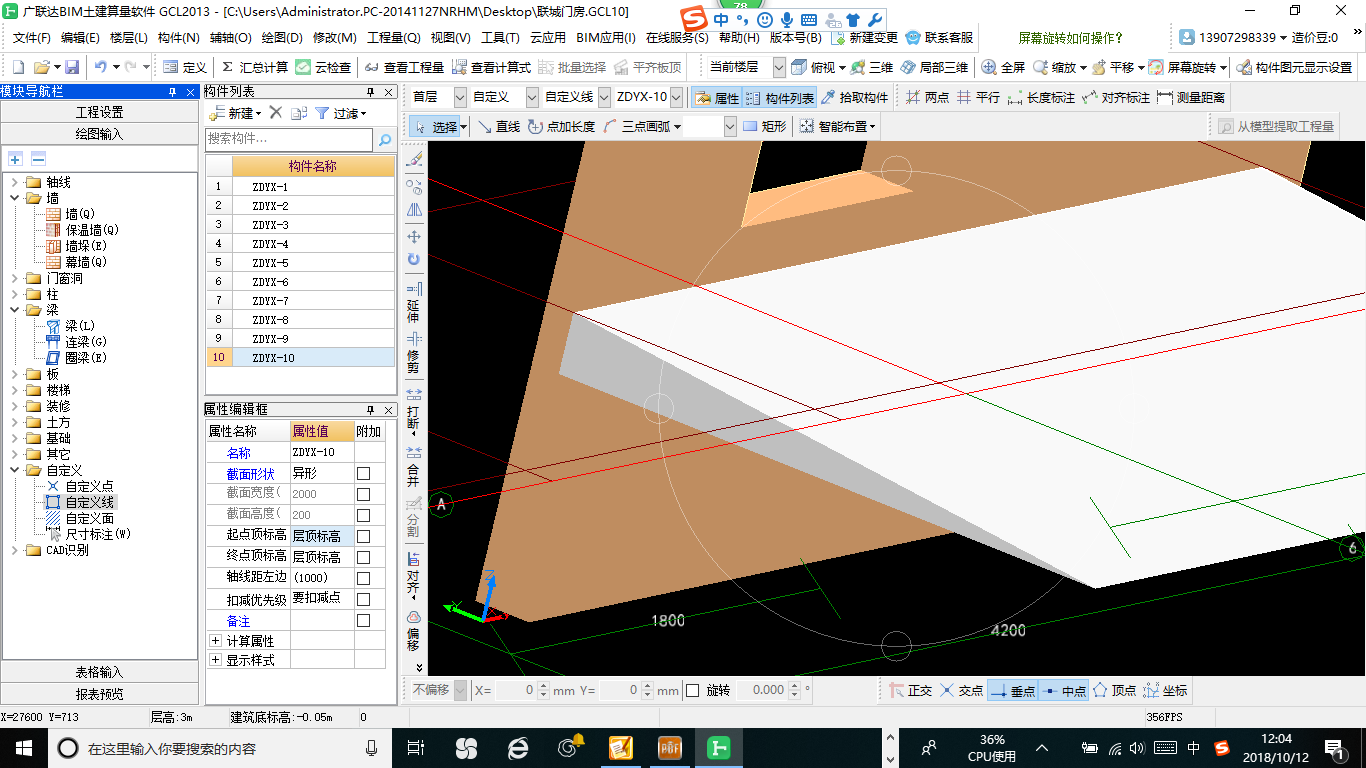Image resolution: width=1366 pixels, height=768 pixels.
Task: Start 云检查 cloud check
Action: (x=324, y=67)
